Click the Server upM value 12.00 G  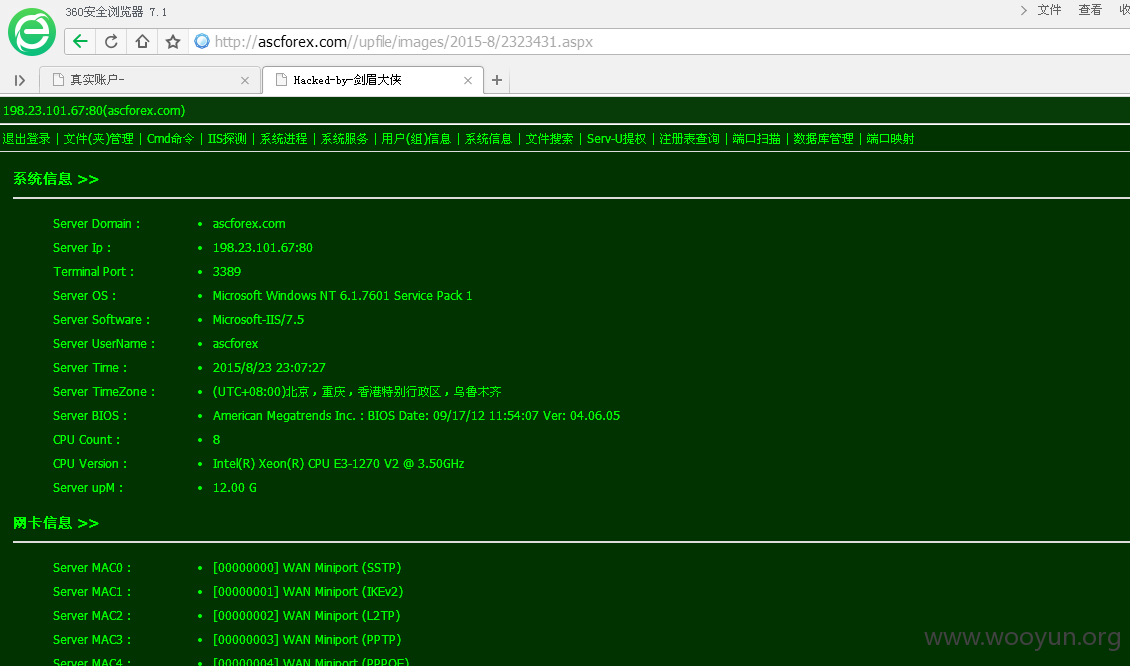(x=234, y=488)
